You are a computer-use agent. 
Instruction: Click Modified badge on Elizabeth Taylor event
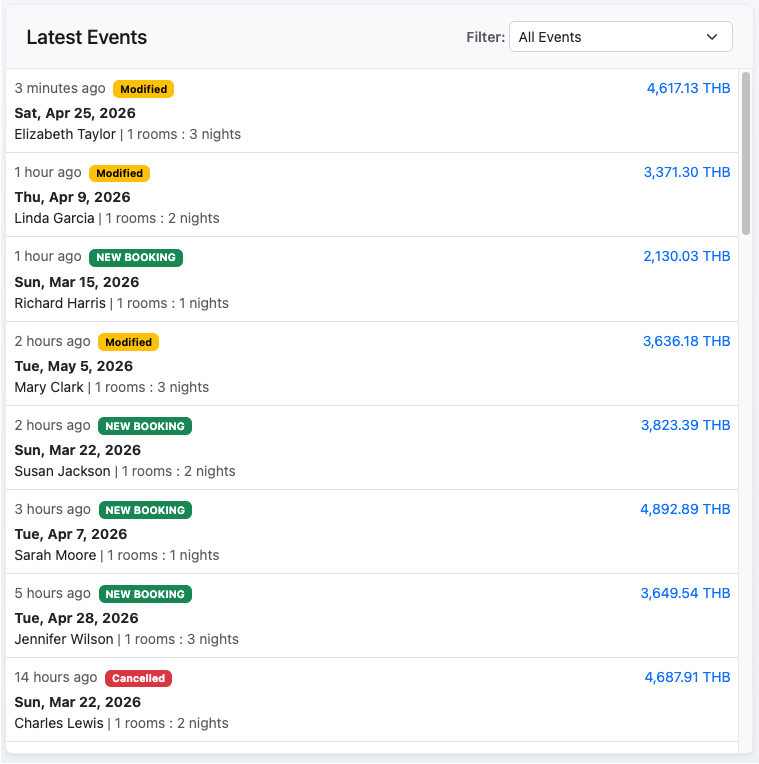[x=143, y=89]
